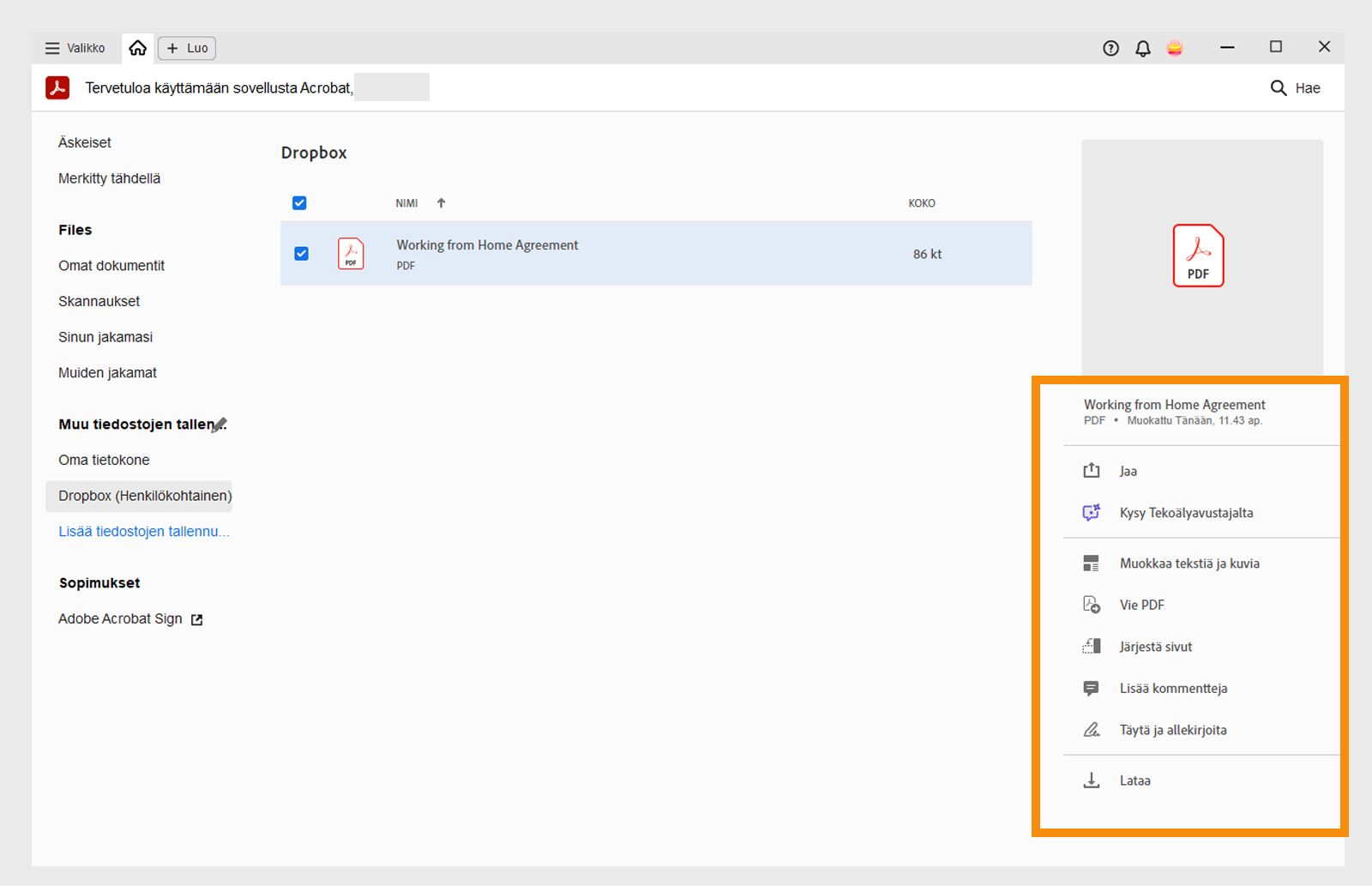Select Oma tietokone in the sidebar
Screen dimensions: 1372x886
[x=104, y=460]
